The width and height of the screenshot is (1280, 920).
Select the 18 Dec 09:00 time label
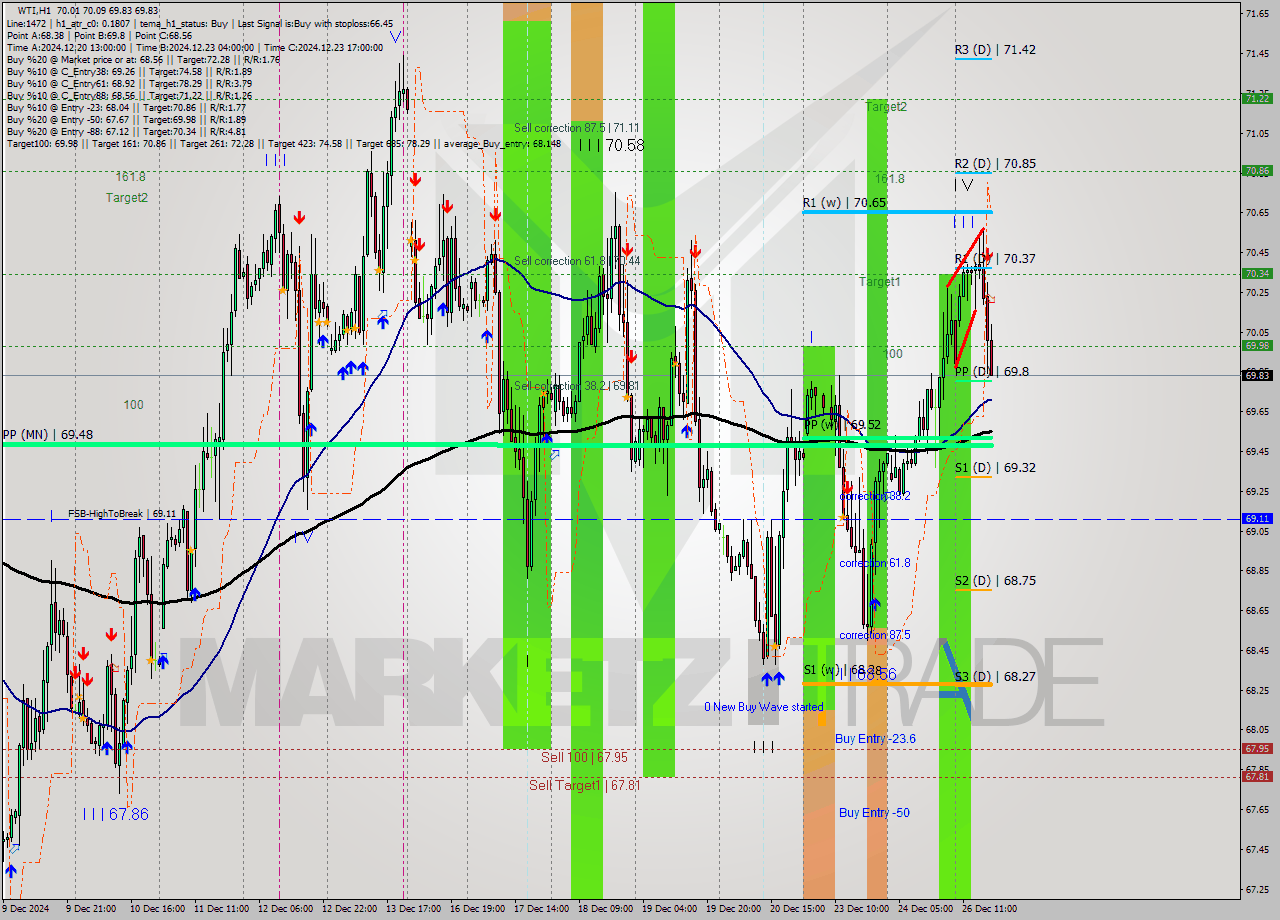pyautogui.click(x=605, y=909)
